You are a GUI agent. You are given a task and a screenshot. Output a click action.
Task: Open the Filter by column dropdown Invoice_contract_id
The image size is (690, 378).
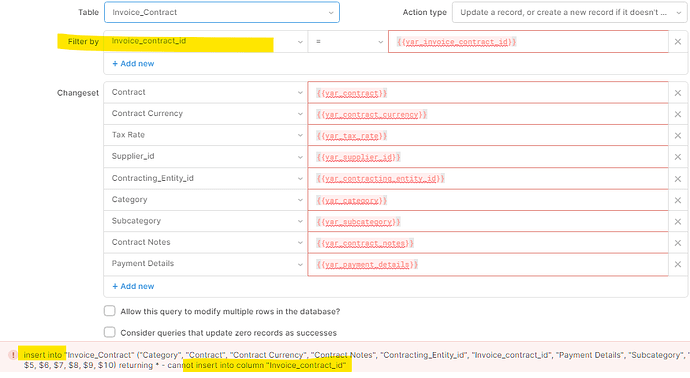tap(206, 41)
